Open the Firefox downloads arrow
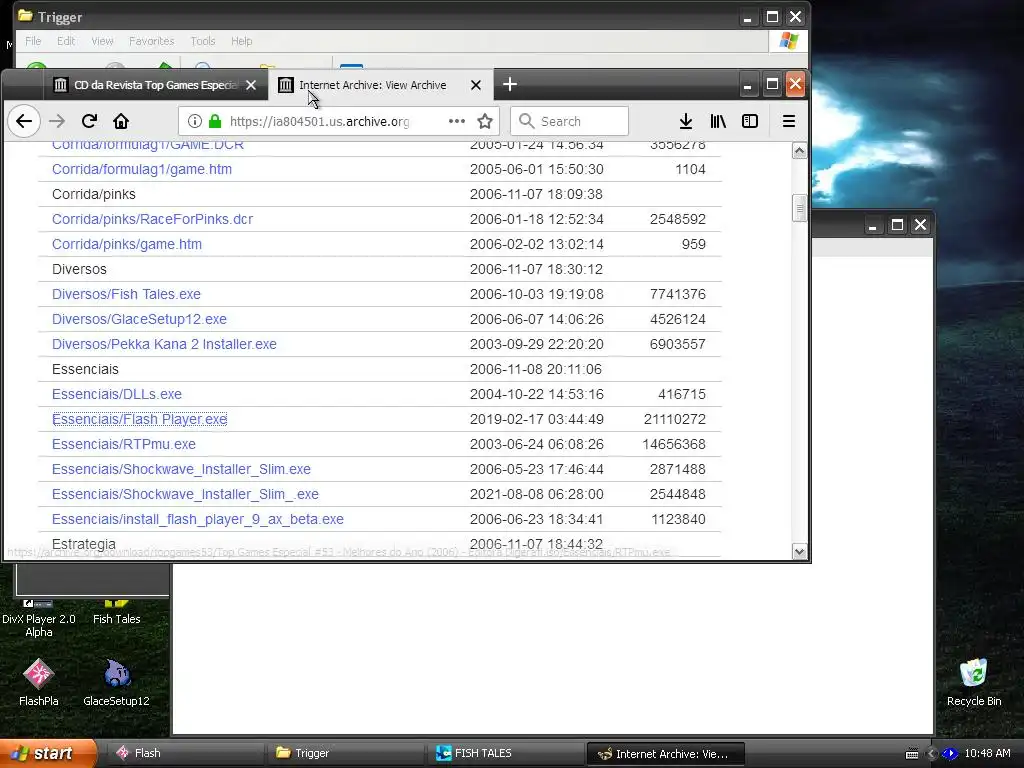This screenshot has height=768, width=1024. [686, 121]
